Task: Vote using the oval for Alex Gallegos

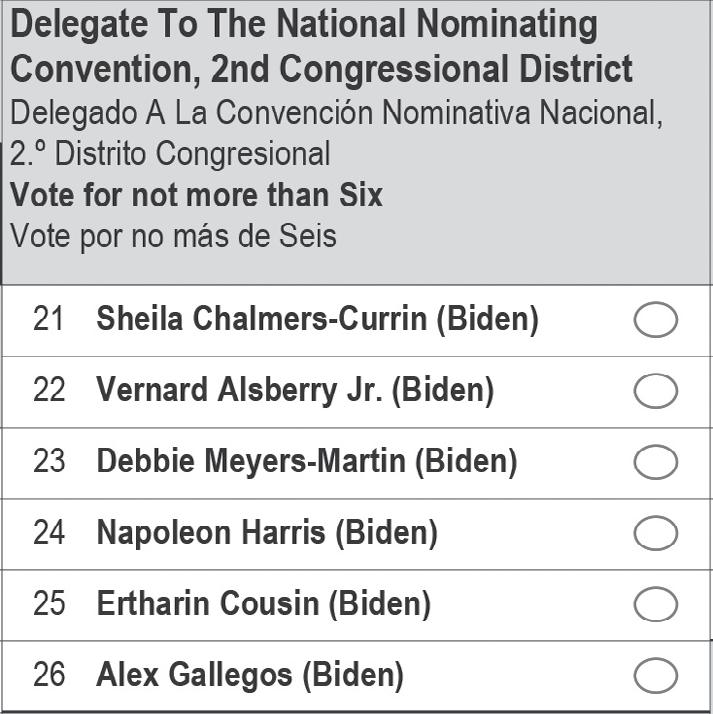Action: [x=656, y=676]
